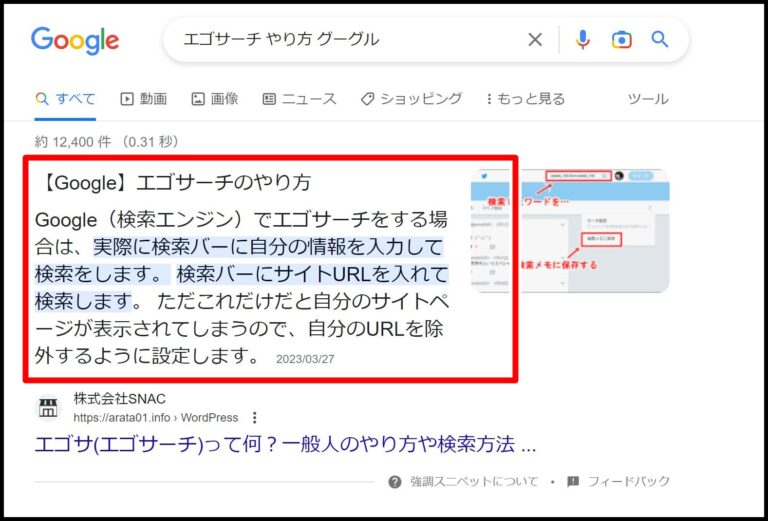Viewport: 768px width, 521px height.
Task: Click the highlighted text 実際に検索バーに自分の情報を入力して
Action: 268,247
